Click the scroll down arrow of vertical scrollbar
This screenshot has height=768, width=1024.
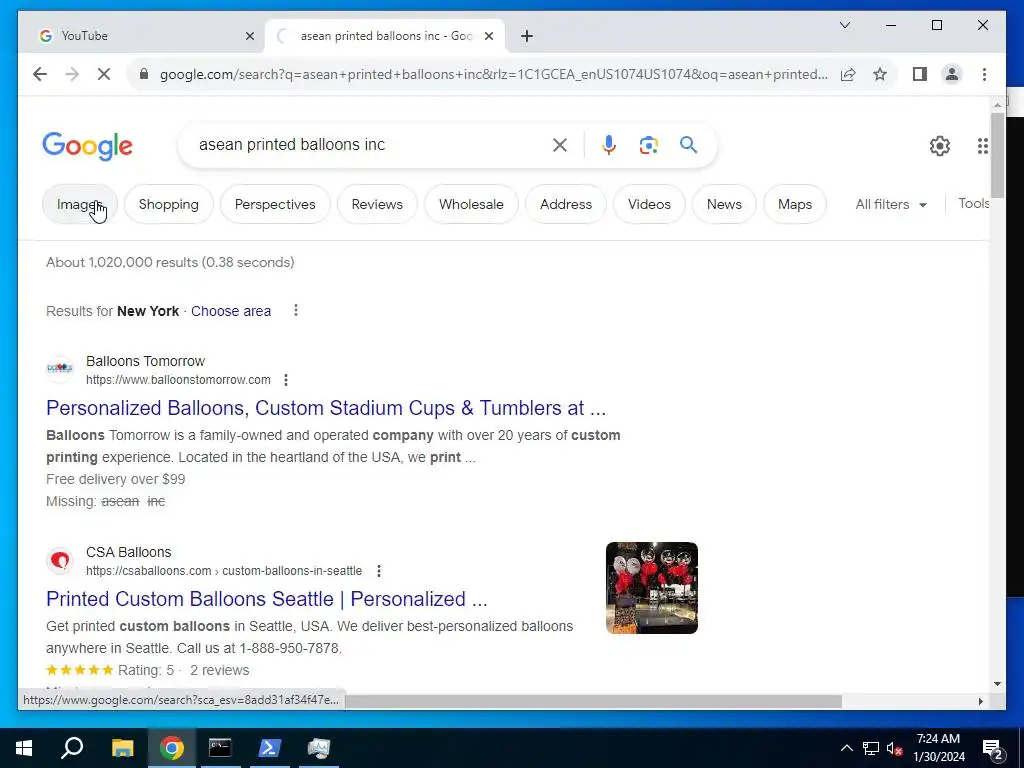(997, 684)
